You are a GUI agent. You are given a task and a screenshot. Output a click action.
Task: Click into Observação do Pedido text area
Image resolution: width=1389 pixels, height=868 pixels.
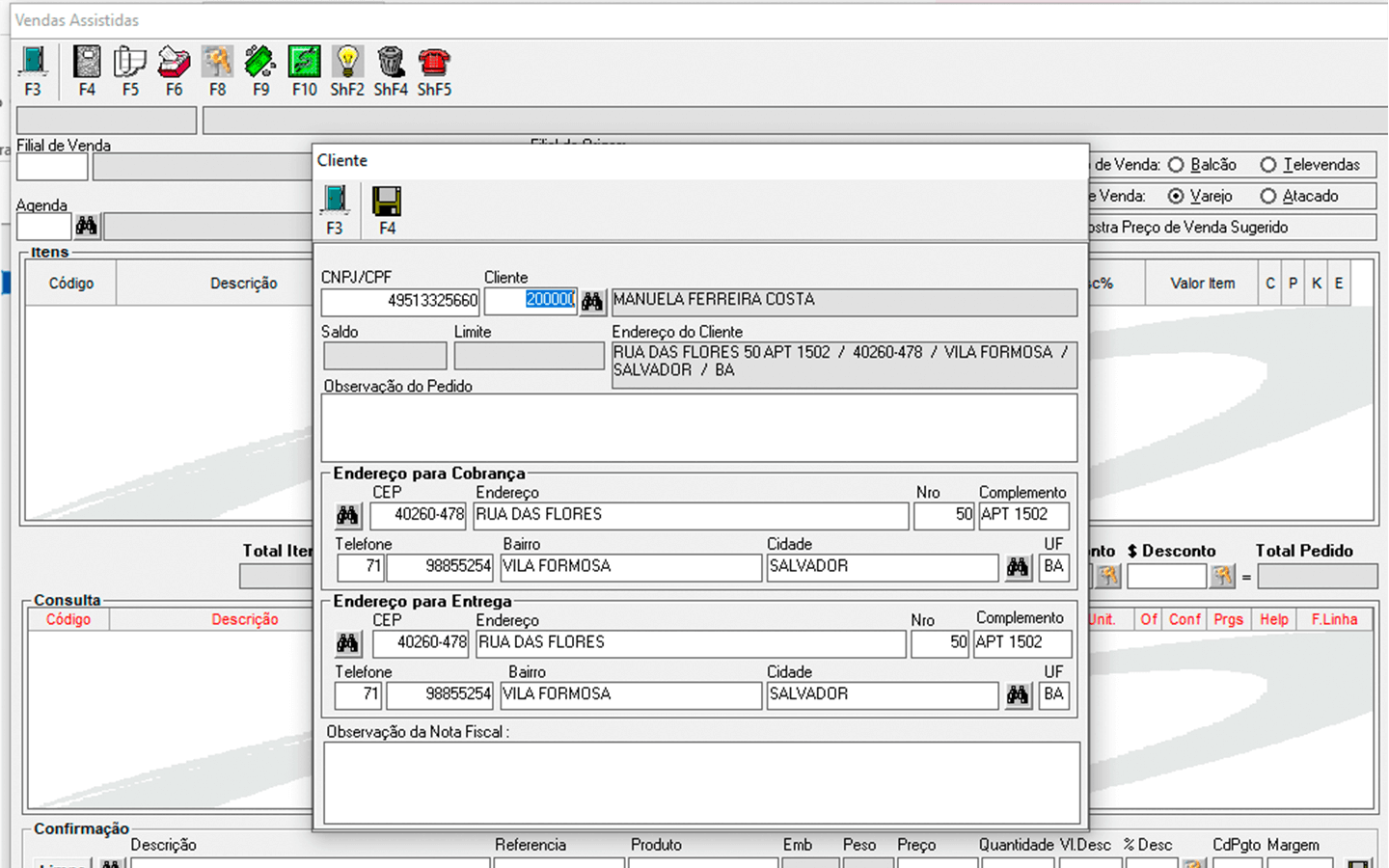[698, 427]
